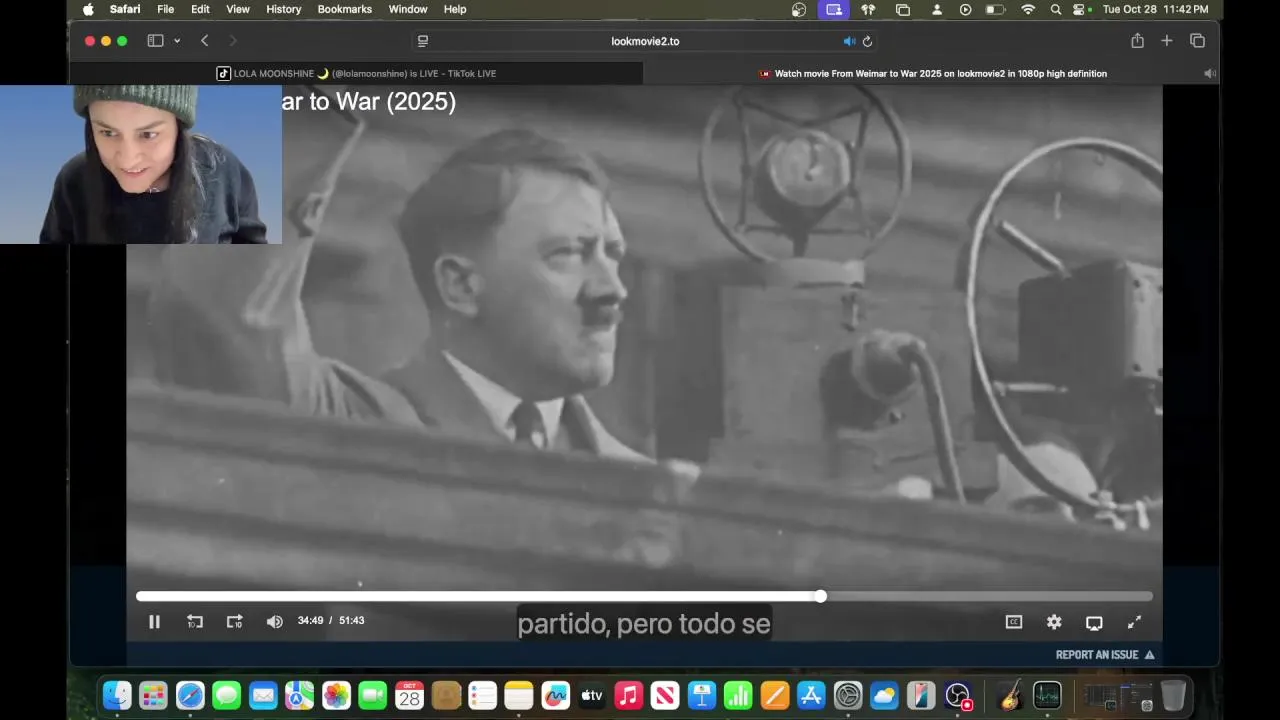Go forward to the next page
This screenshot has width=1280, height=720.
tap(233, 41)
